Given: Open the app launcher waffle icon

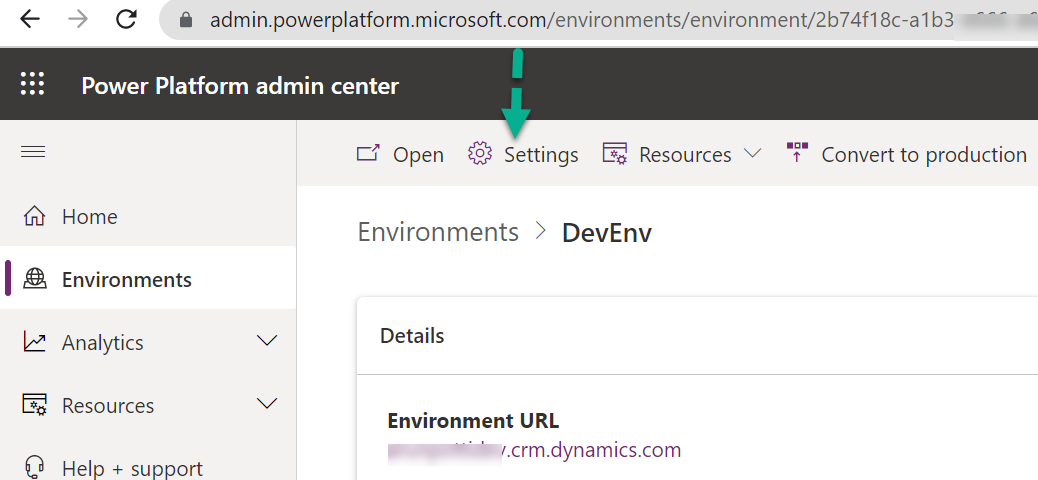Looking at the screenshot, I should click(33, 84).
